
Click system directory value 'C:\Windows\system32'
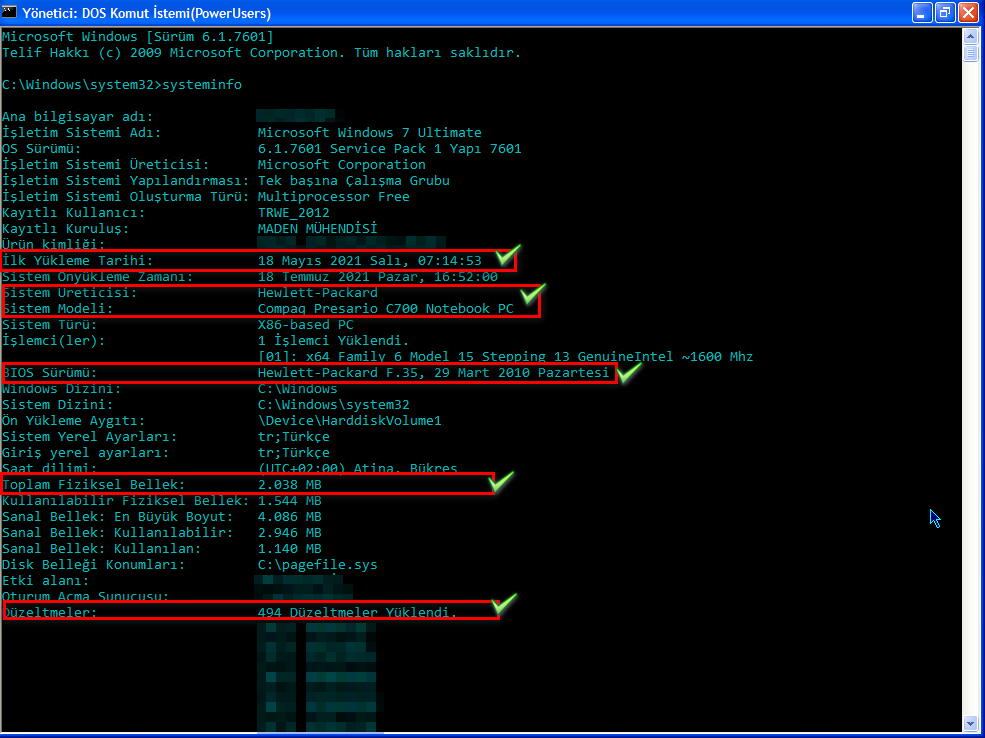(334, 405)
